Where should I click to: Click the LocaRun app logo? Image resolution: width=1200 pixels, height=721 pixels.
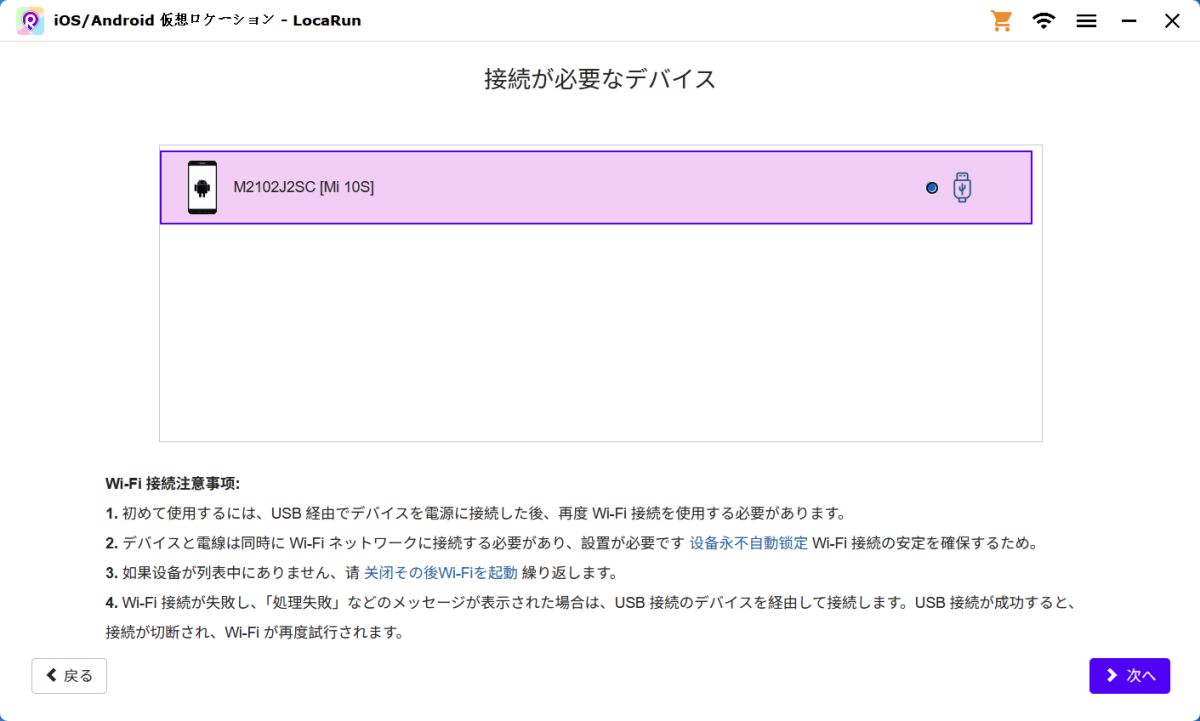point(30,21)
